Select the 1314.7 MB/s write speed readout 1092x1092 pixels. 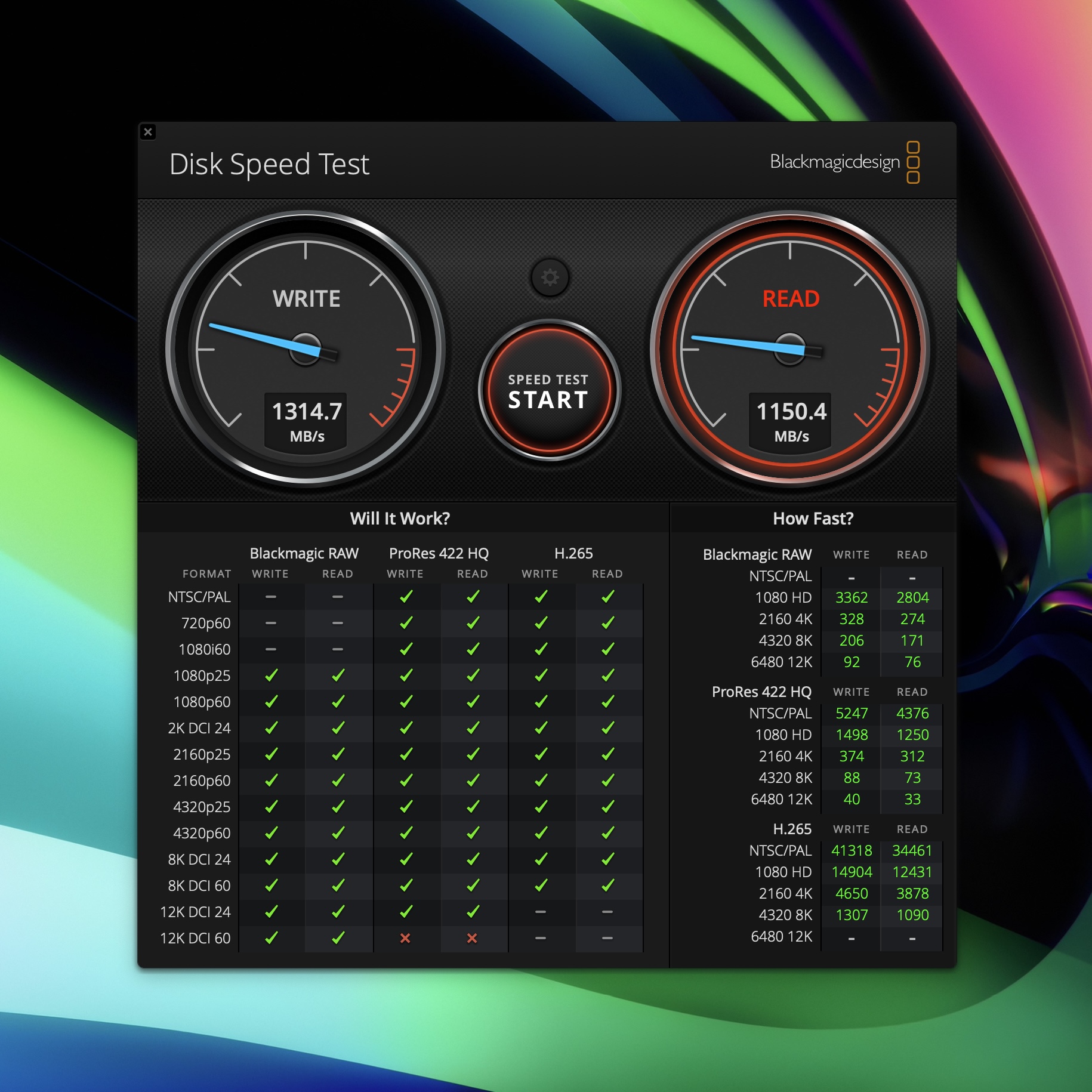[307, 422]
